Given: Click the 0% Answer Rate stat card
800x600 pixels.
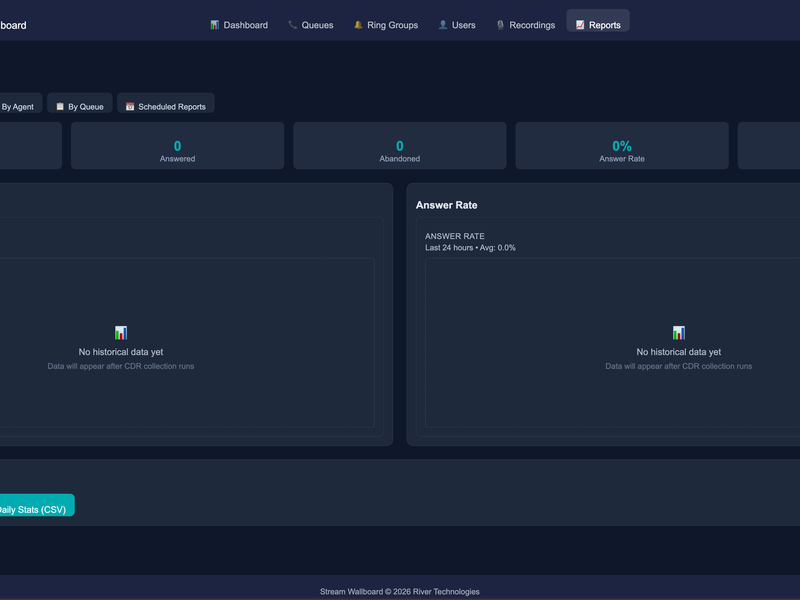Looking at the screenshot, I should pos(621,146).
